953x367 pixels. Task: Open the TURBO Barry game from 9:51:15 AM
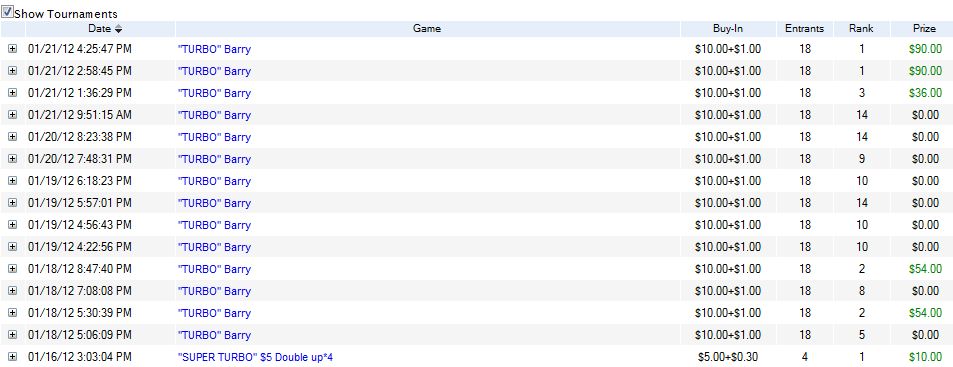pos(214,115)
